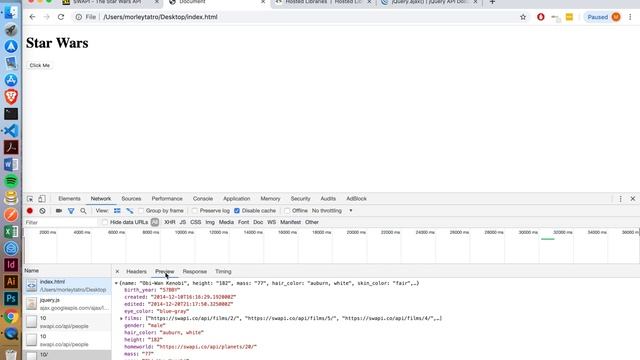Toggle device toolbar icon in DevTools

click(42, 199)
